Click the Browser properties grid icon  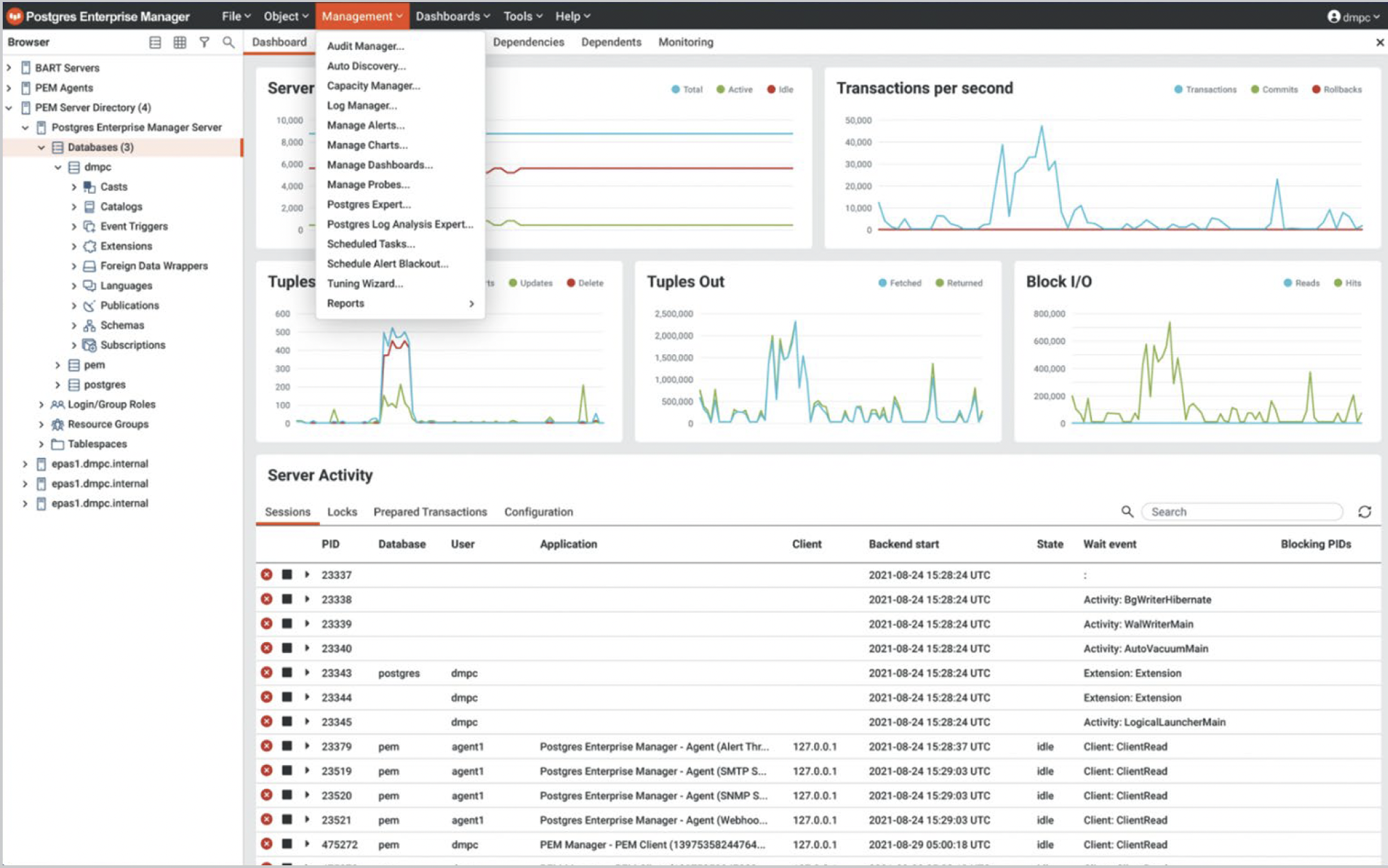click(x=155, y=42)
